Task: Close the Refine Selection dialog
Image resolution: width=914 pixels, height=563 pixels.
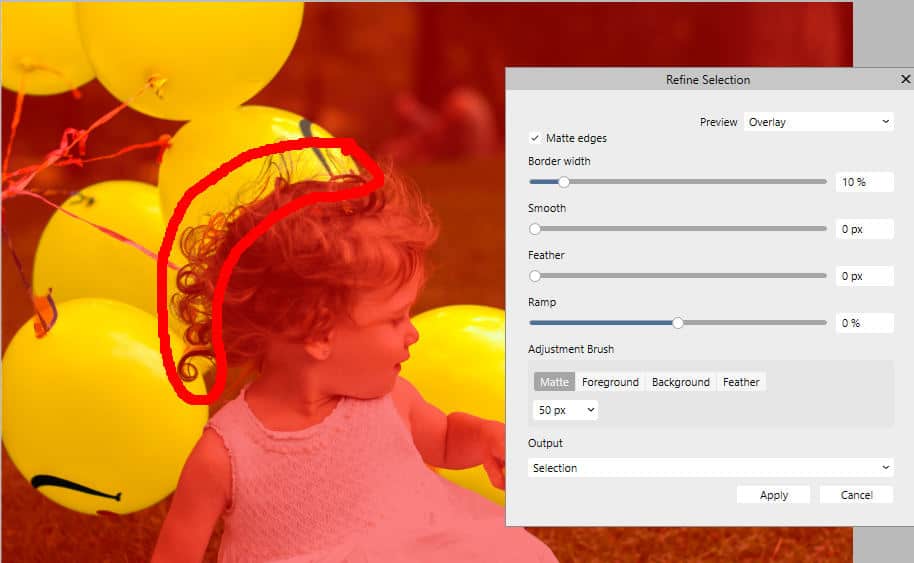Action: [905, 79]
